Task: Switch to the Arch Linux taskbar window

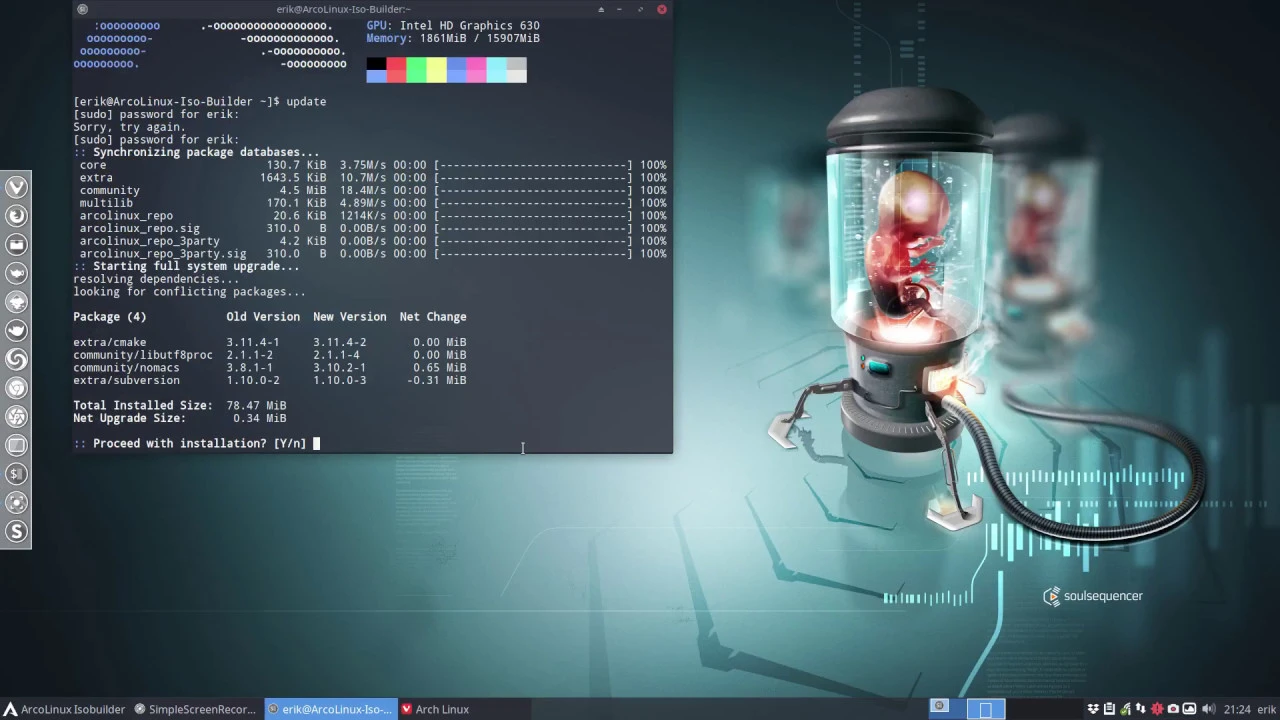Action: 436,709
